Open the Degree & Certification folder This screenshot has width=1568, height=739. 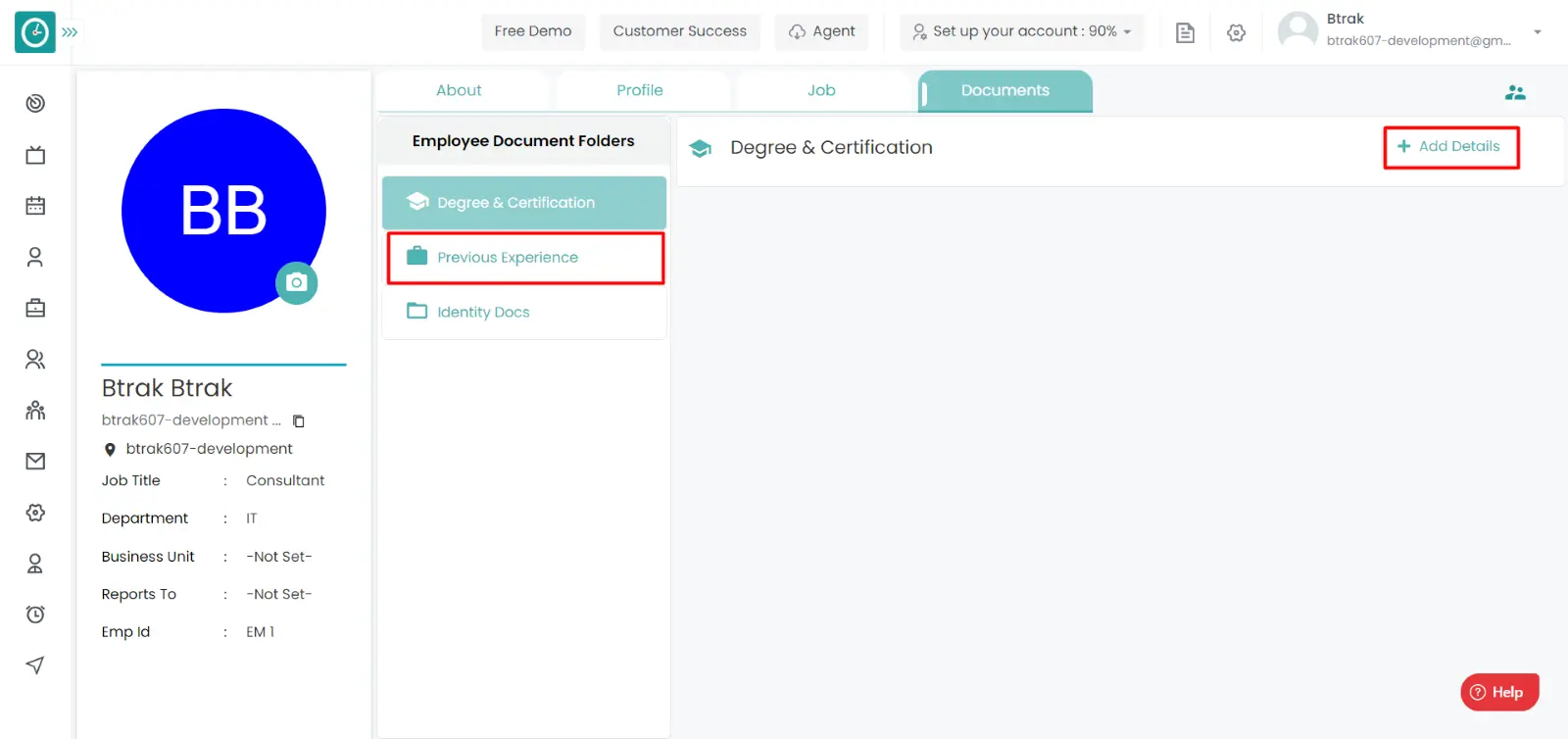tap(524, 203)
